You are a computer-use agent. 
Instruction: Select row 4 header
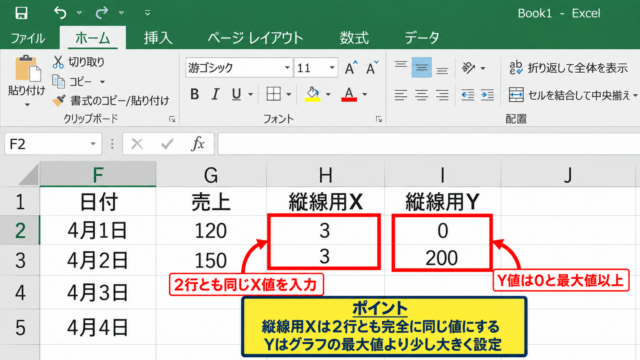pos(20,293)
